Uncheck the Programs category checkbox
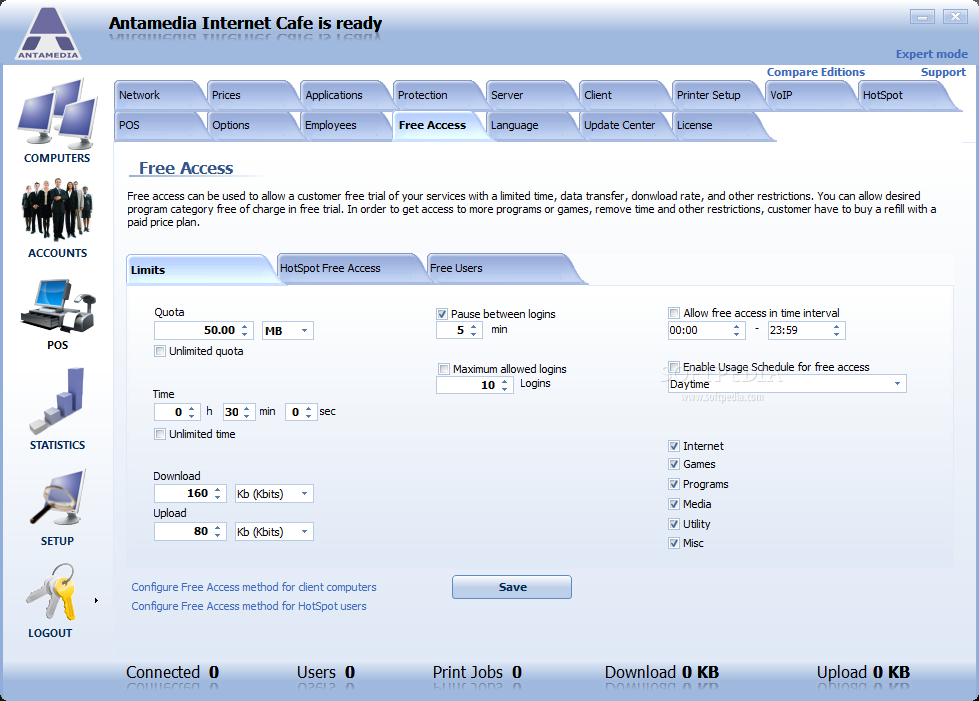The width and height of the screenshot is (979, 701). [674, 484]
